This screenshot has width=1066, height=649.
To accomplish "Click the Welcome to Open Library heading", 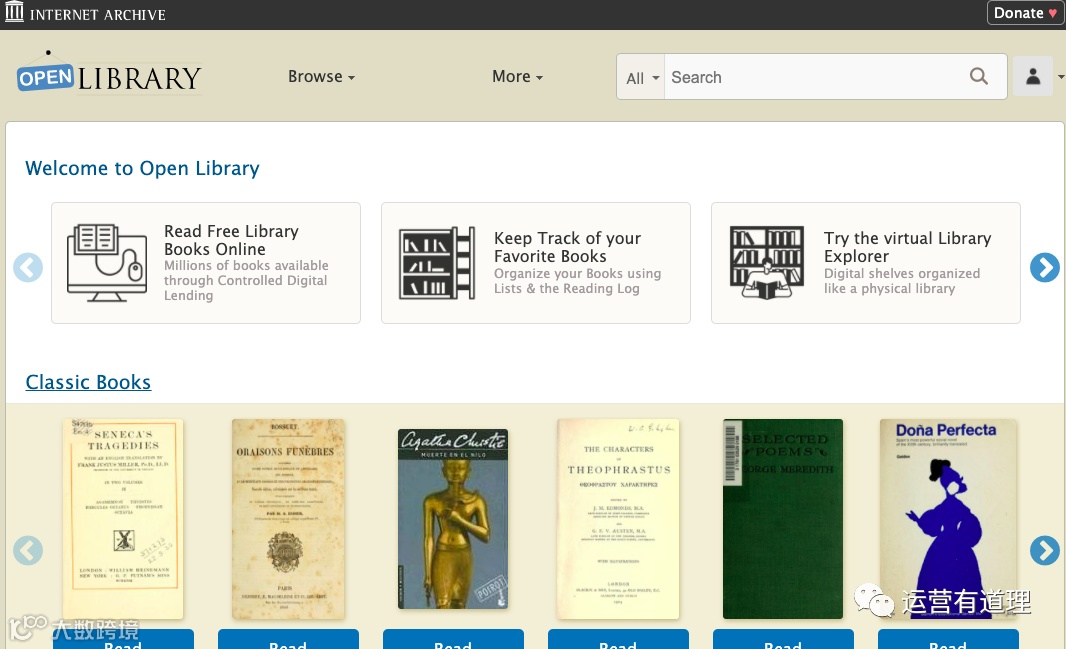I will pos(142,168).
